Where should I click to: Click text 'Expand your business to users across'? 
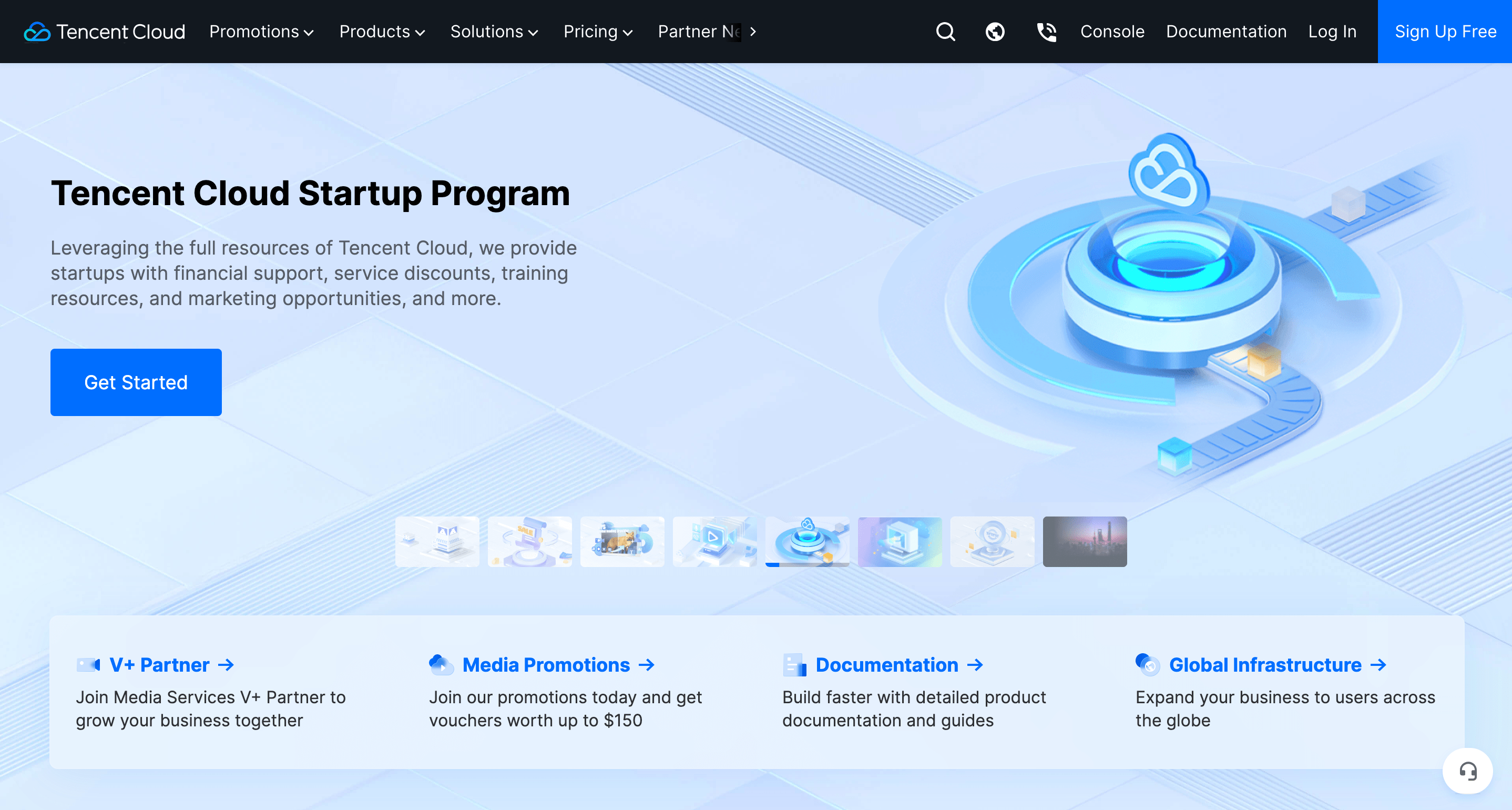[1285, 697]
